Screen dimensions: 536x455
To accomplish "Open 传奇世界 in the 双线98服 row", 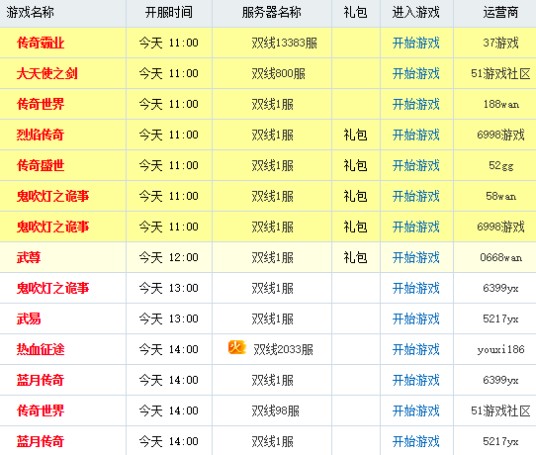I will [x=40, y=411].
